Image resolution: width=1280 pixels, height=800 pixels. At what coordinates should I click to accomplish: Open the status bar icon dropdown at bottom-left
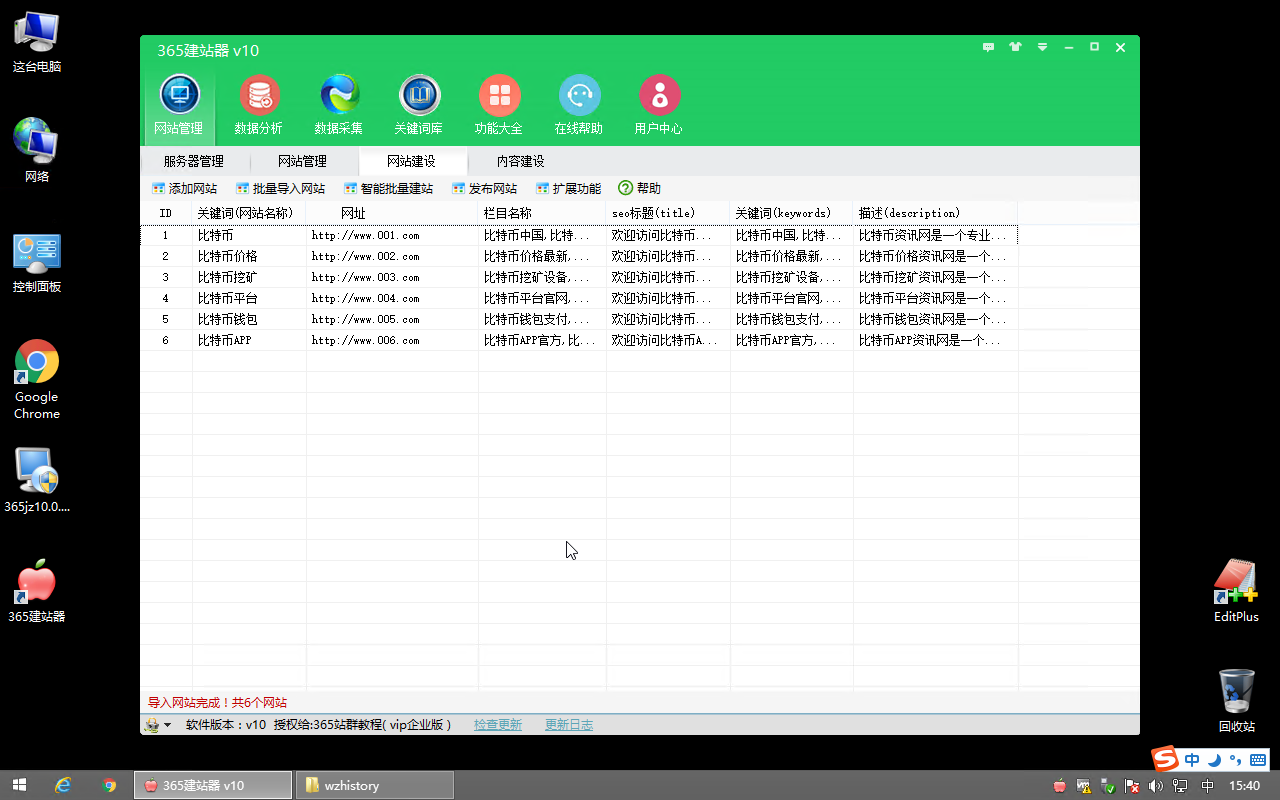tap(157, 725)
